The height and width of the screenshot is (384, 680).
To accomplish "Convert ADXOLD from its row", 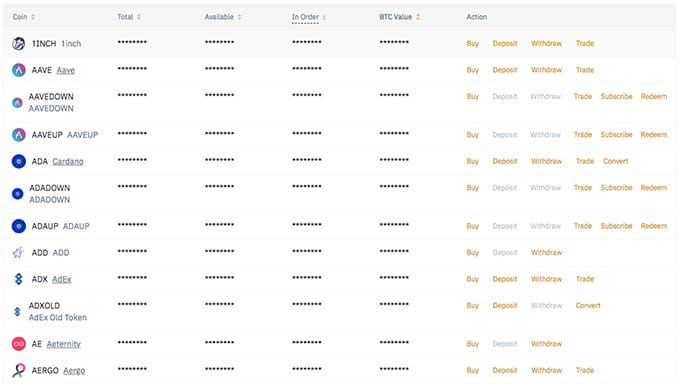I will coord(588,305).
